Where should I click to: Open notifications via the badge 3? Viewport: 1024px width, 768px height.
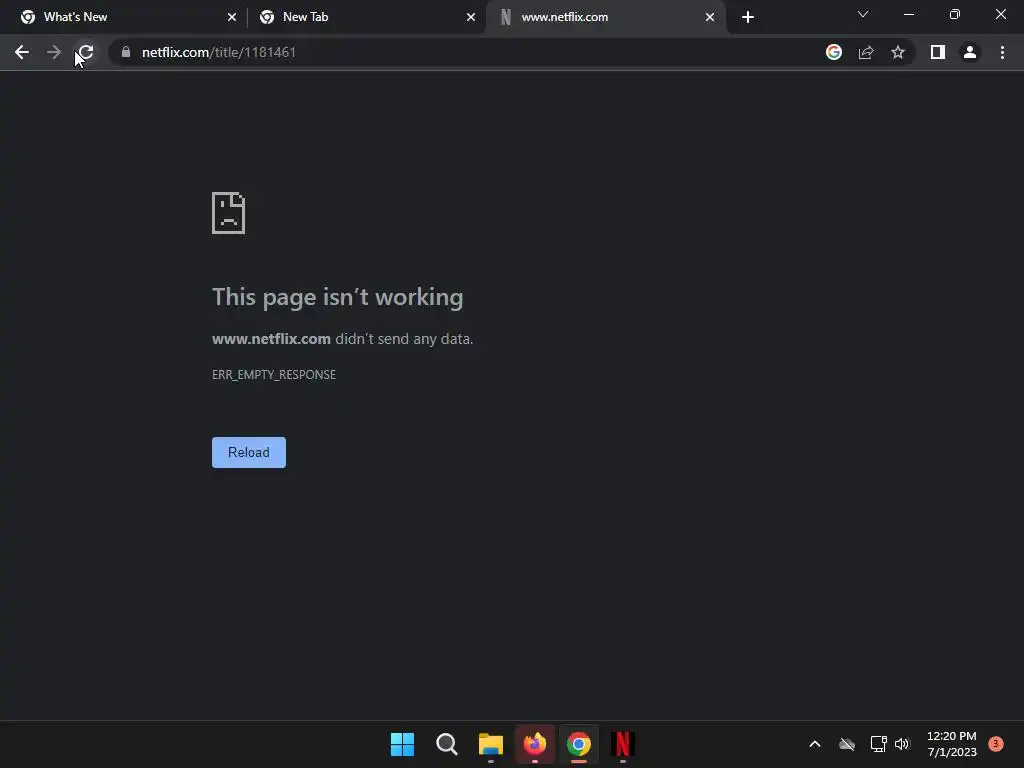(996, 743)
